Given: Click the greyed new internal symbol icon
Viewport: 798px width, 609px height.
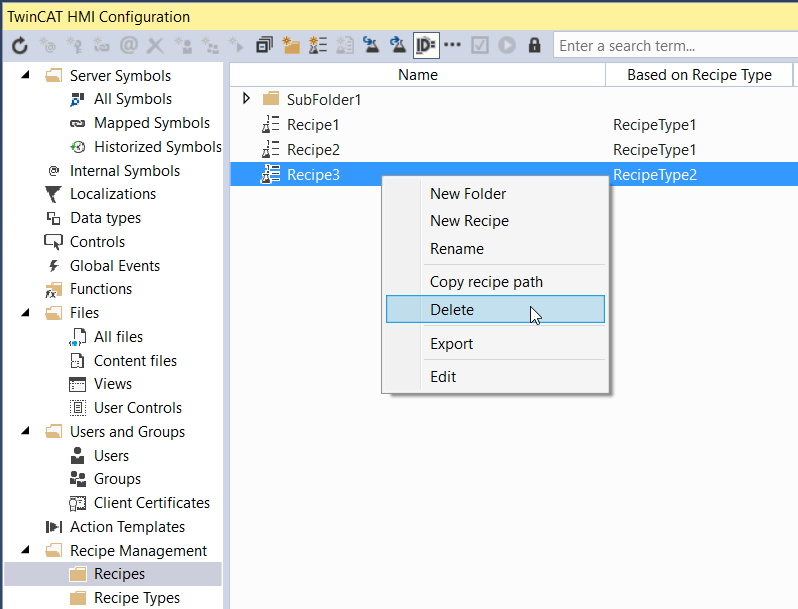Looking at the screenshot, I should click(48, 46).
